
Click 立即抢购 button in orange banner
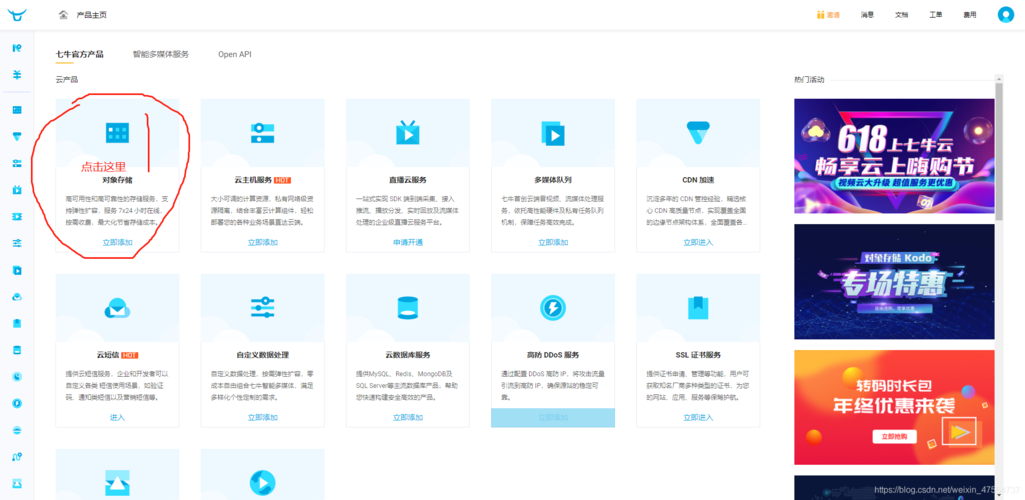tap(894, 437)
